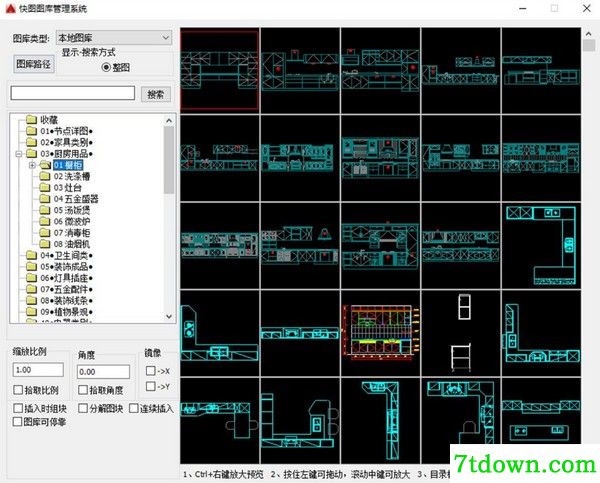Select the 02 洗涤槽 folder
This screenshot has height=483, width=600.
pos(72,176)
